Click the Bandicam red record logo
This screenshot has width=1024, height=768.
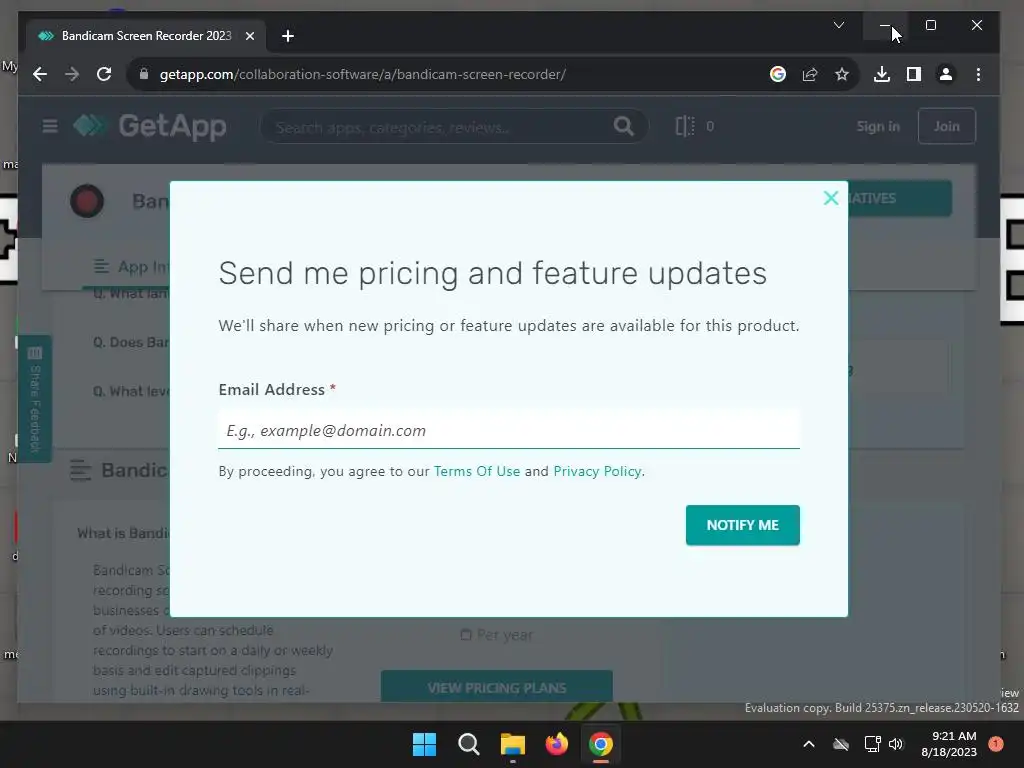tap(87, 201)
